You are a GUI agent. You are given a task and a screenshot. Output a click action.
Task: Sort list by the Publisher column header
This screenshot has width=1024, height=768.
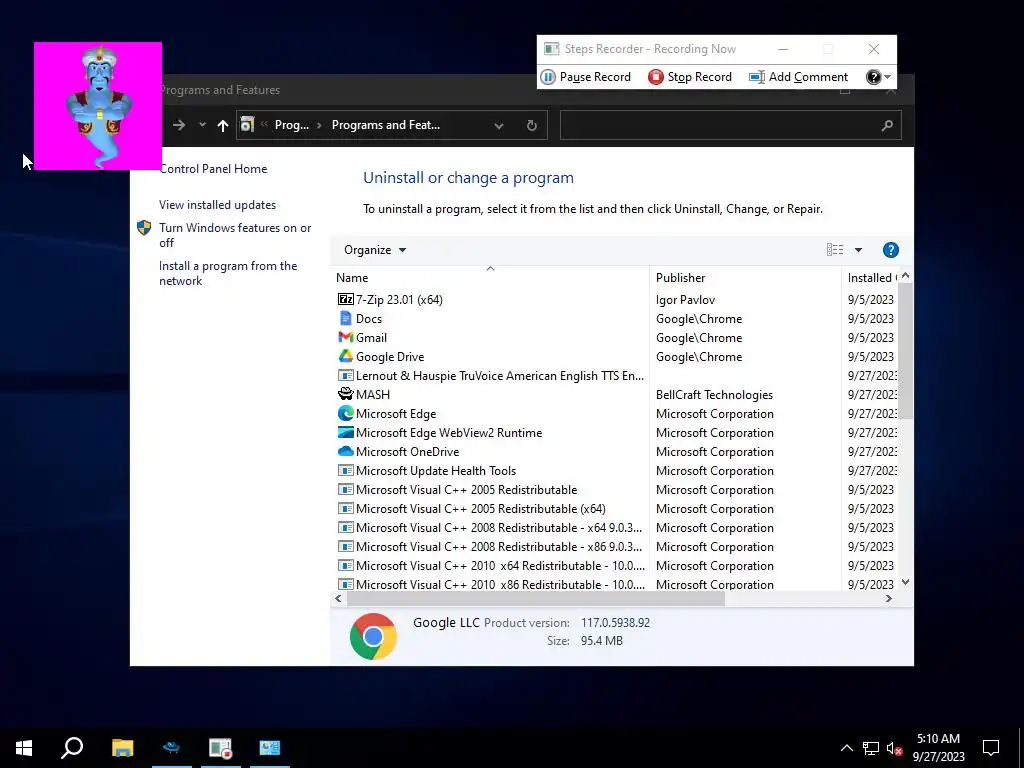tap(744, 278)
